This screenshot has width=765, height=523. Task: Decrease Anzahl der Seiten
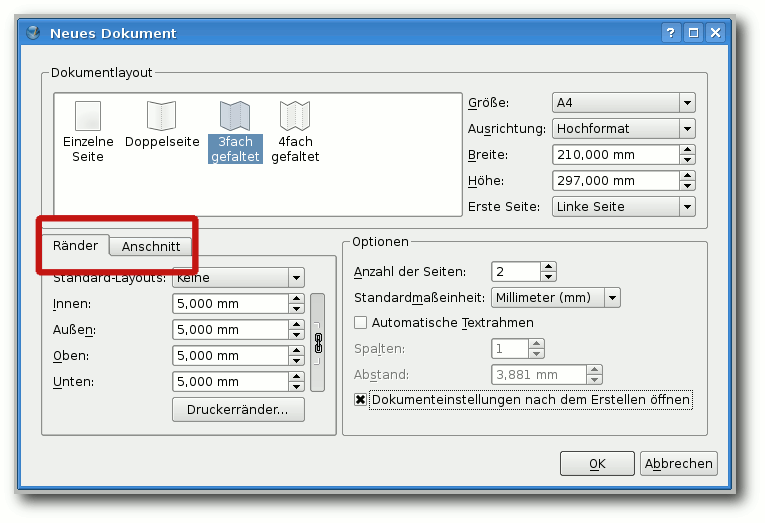(548, 277)
